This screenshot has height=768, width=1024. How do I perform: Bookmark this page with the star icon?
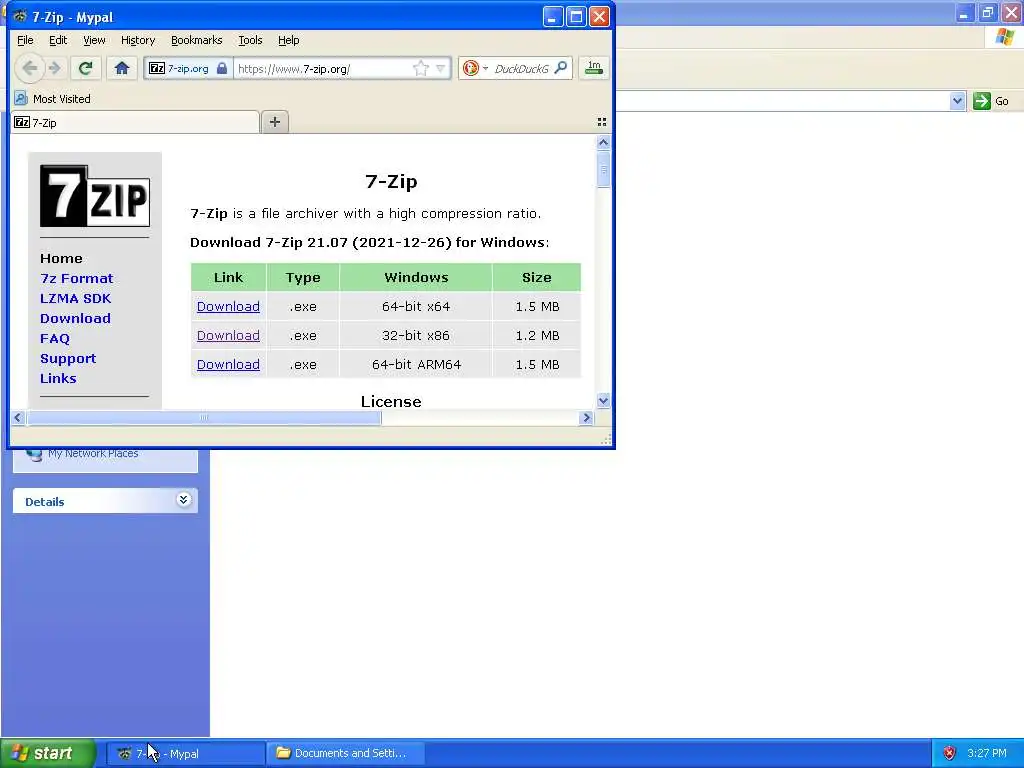(421, 69)
